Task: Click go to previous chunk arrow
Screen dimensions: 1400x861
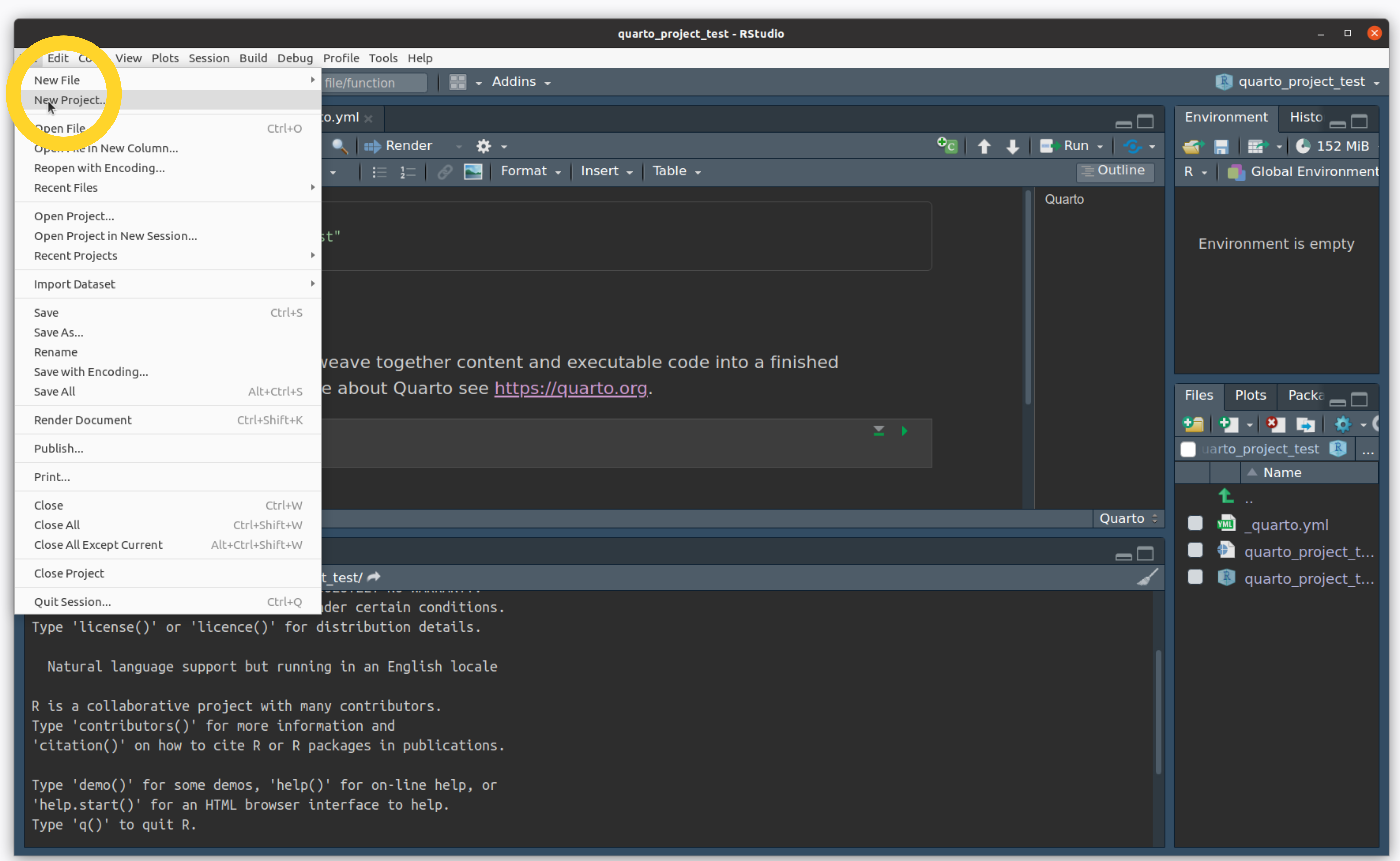Action: pos(984,146)
